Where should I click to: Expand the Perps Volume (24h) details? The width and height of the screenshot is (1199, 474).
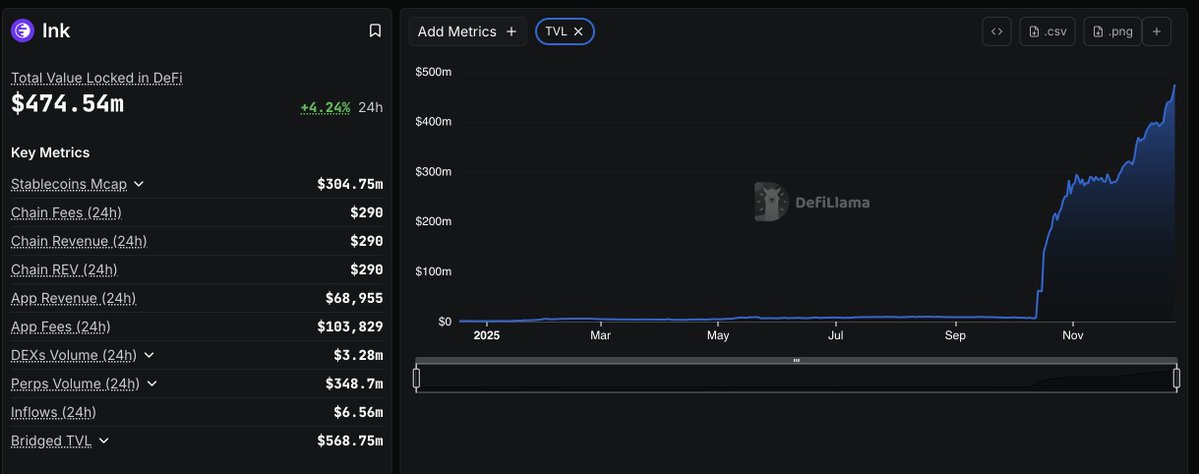(x=151, y=383)
